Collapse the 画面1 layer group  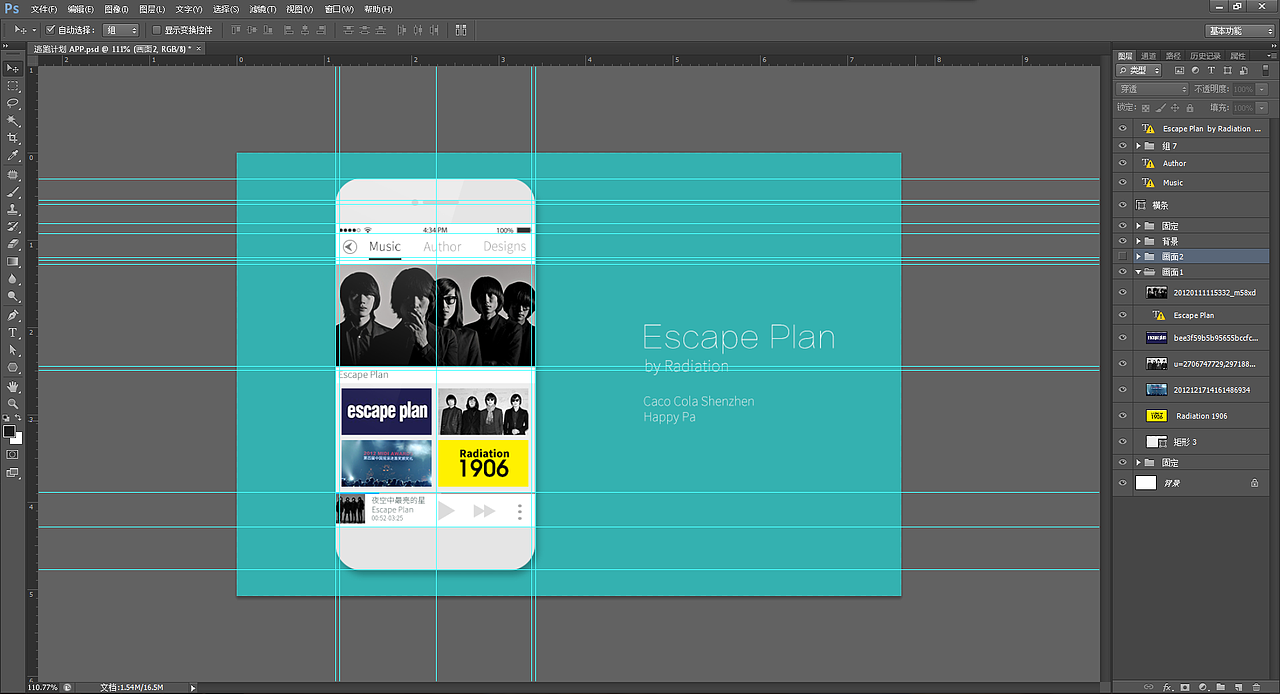click(1138, 272)
